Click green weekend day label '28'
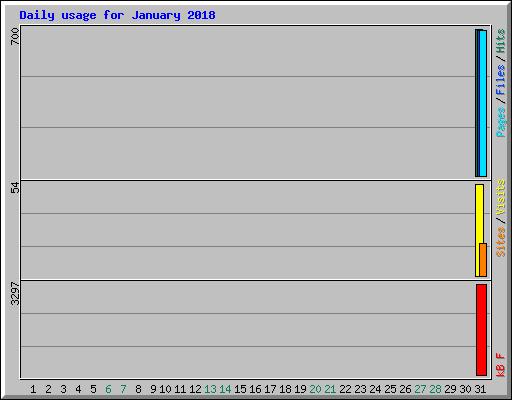Screen dimensions: 512x400 coord(435,389)
